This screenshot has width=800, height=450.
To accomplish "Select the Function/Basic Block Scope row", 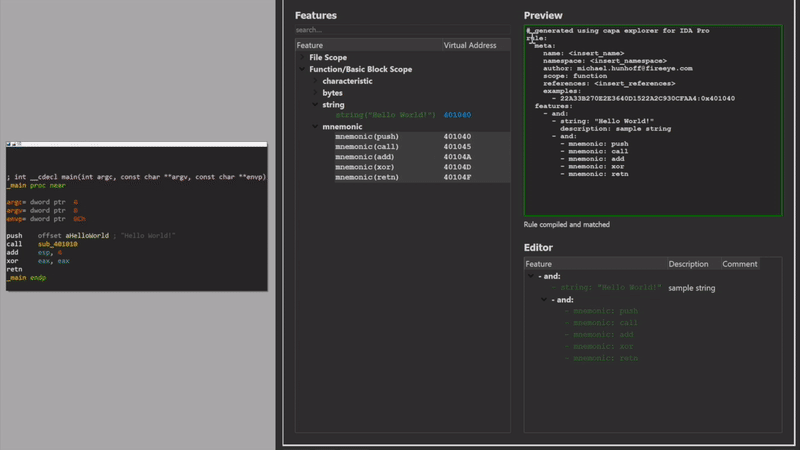I will (360, 69).
